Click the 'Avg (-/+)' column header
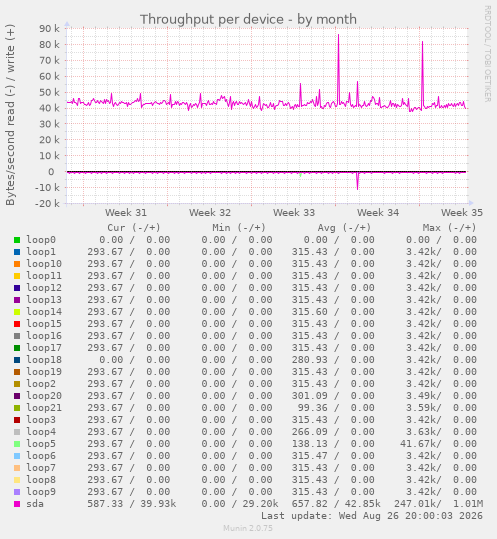Viewport: 497px width, 539px height. tap(344, 228)
